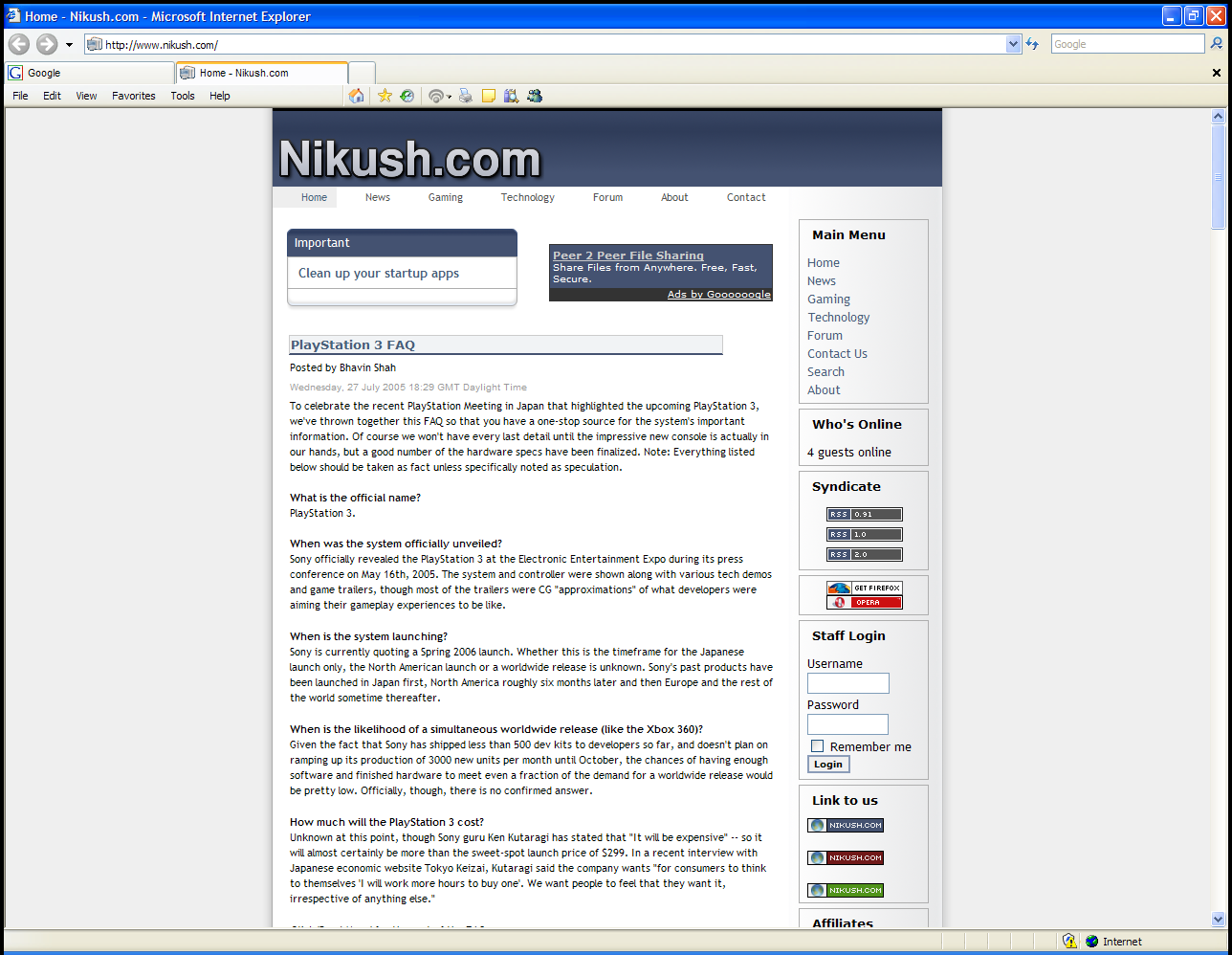
Task: Click the Google search input box
Action: click(x=1127, y=44)
